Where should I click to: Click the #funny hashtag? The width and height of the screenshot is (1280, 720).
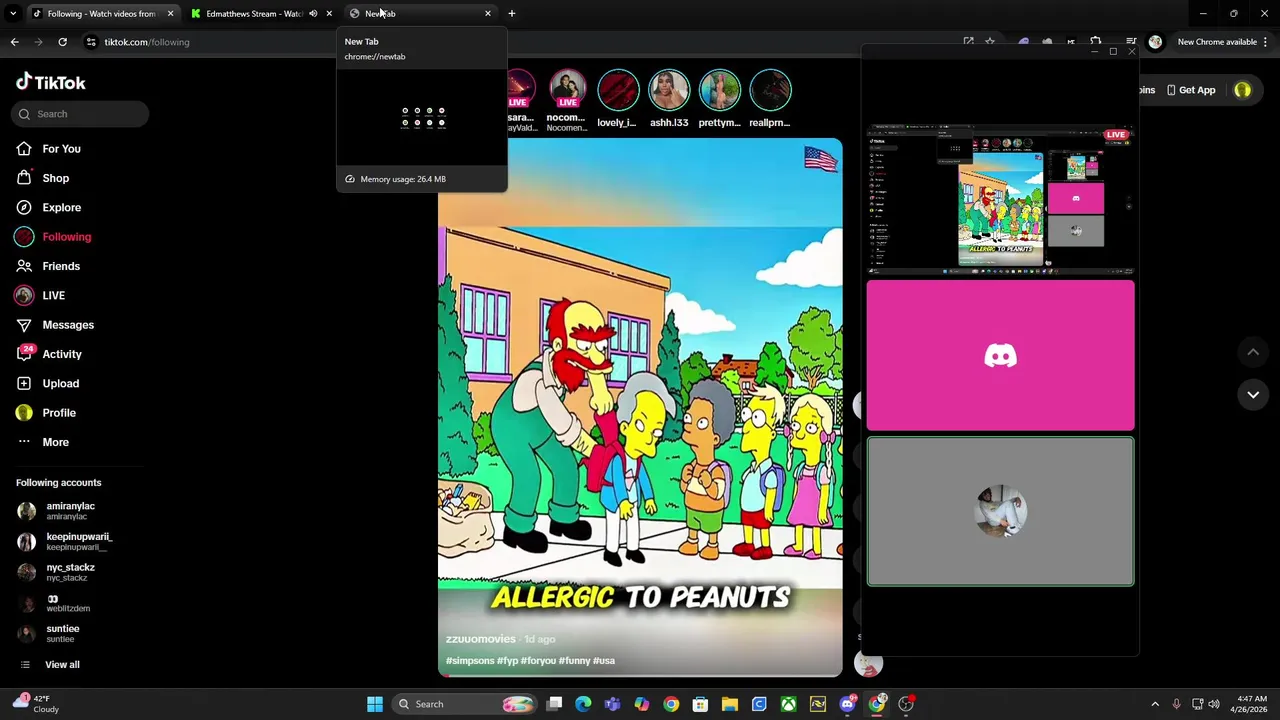(574, 660)
